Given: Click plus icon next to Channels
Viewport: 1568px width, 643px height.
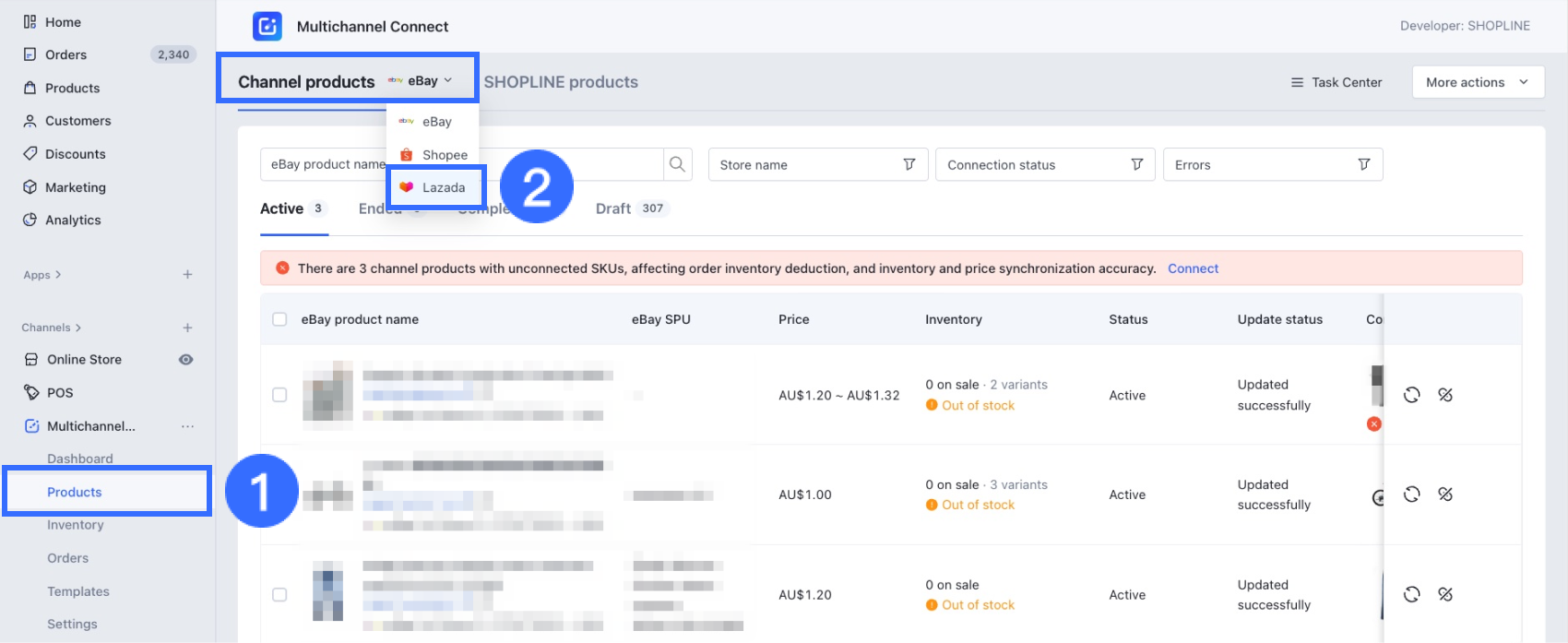Looking at the screenshot, I should click(x=187, y=327).
